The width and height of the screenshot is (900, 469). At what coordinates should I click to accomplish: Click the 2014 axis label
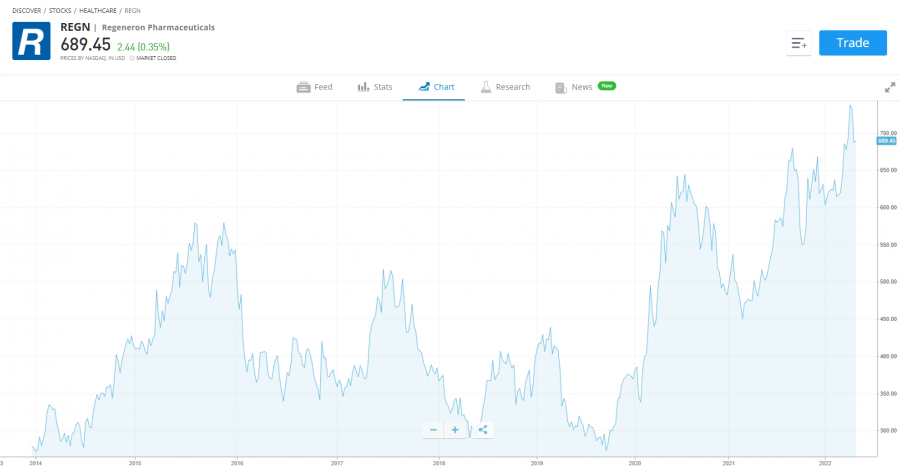(36, 463)
